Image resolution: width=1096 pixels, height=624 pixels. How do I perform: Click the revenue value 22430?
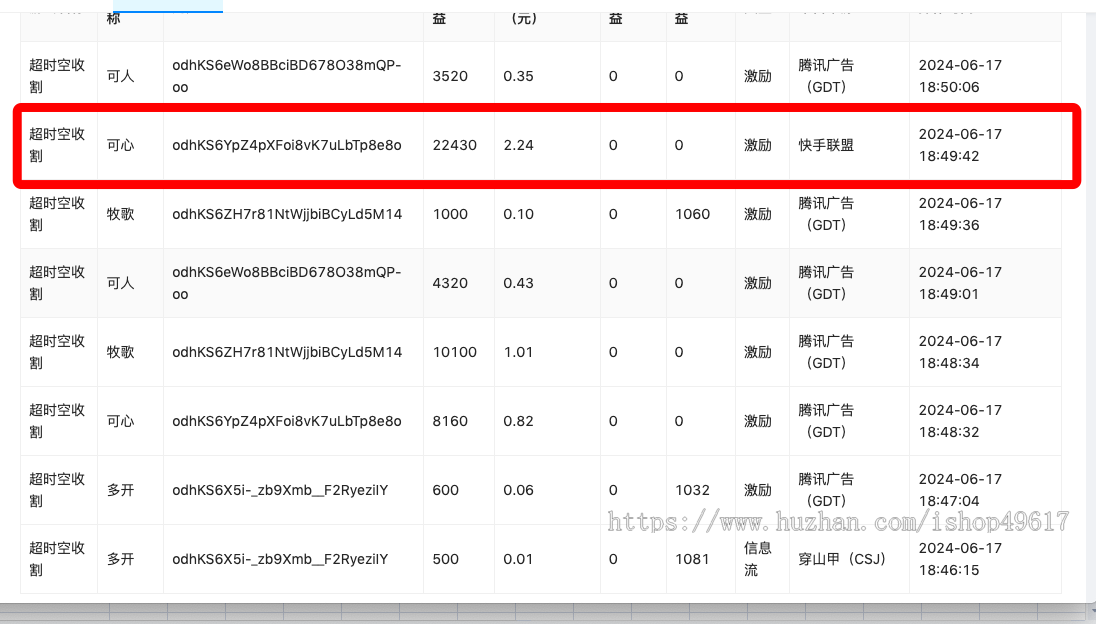pos(454,145)
